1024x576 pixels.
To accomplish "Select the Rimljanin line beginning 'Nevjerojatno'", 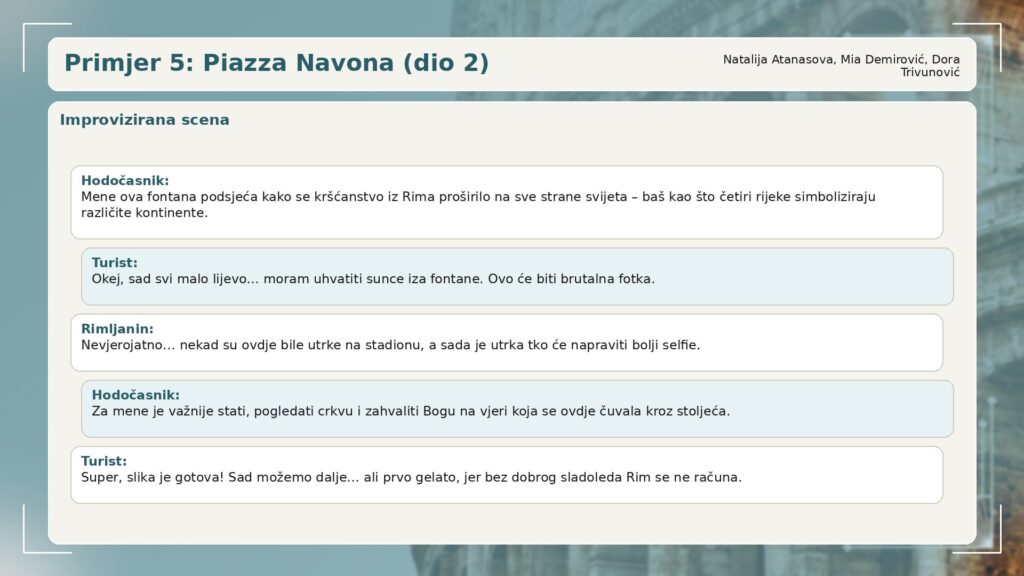I will click(390, 345).
